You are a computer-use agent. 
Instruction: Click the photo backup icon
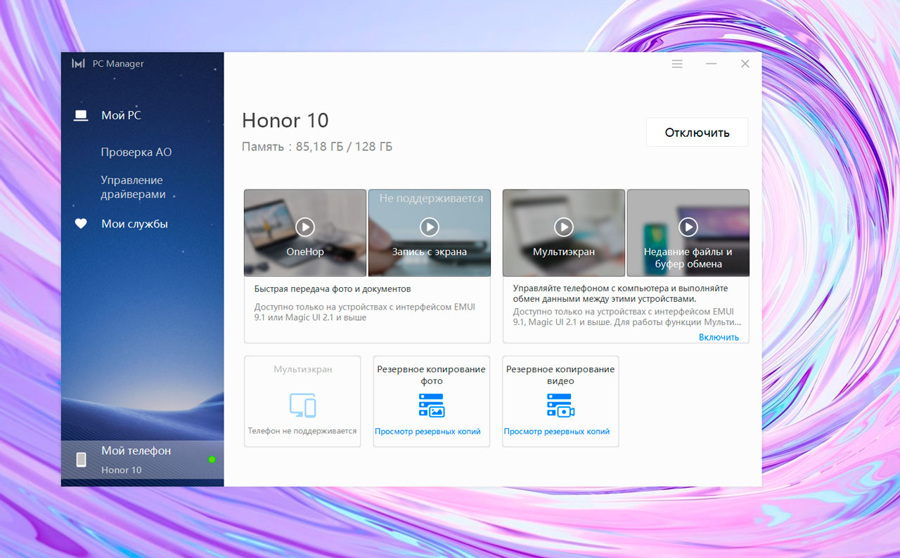tap(432, 405)
